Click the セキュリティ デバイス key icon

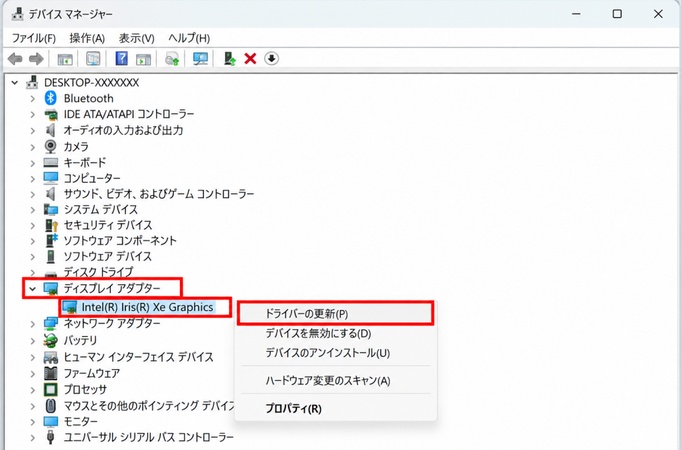click(51, 225)
